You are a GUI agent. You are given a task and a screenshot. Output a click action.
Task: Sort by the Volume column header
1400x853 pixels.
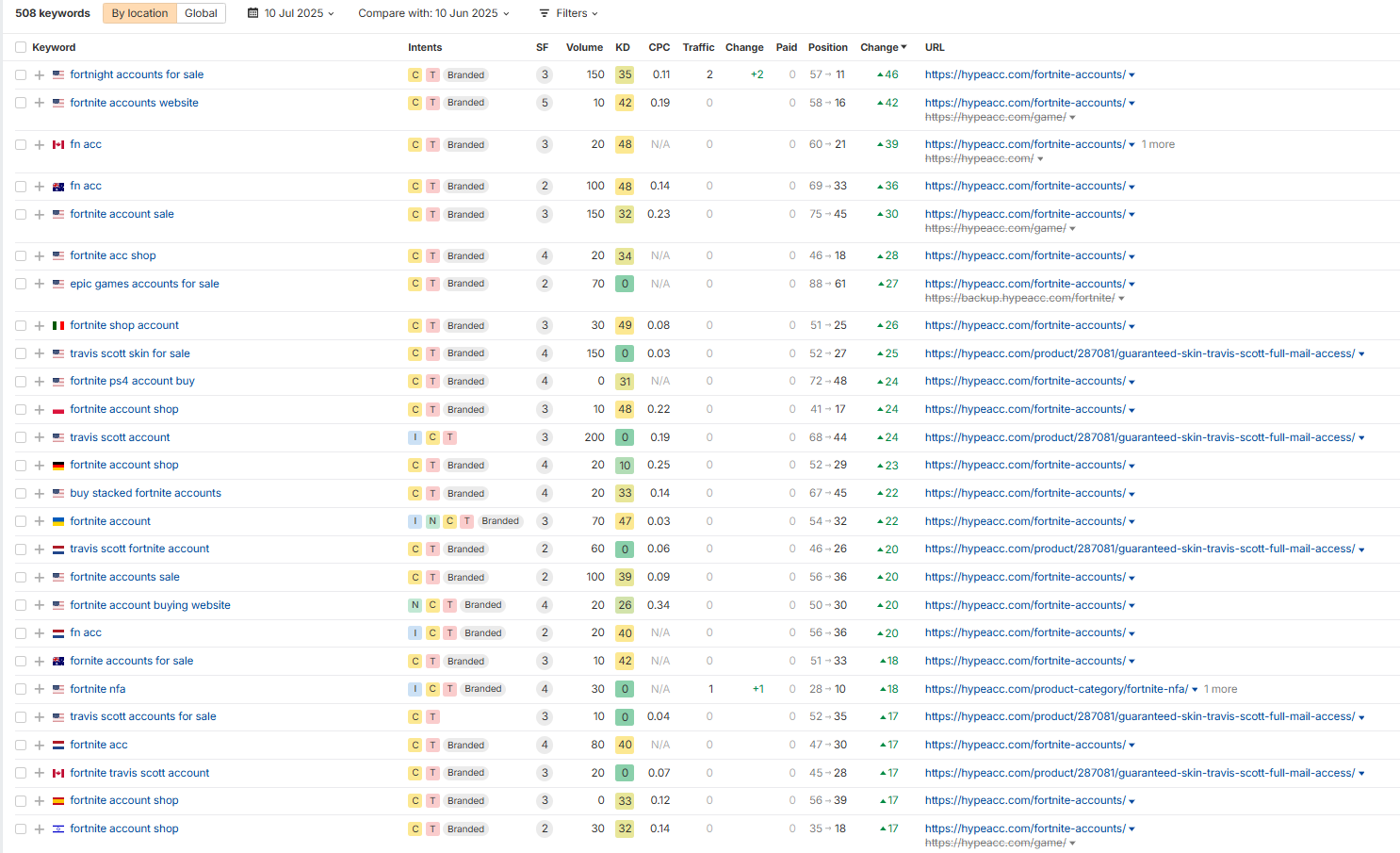[x=584, y=47]
